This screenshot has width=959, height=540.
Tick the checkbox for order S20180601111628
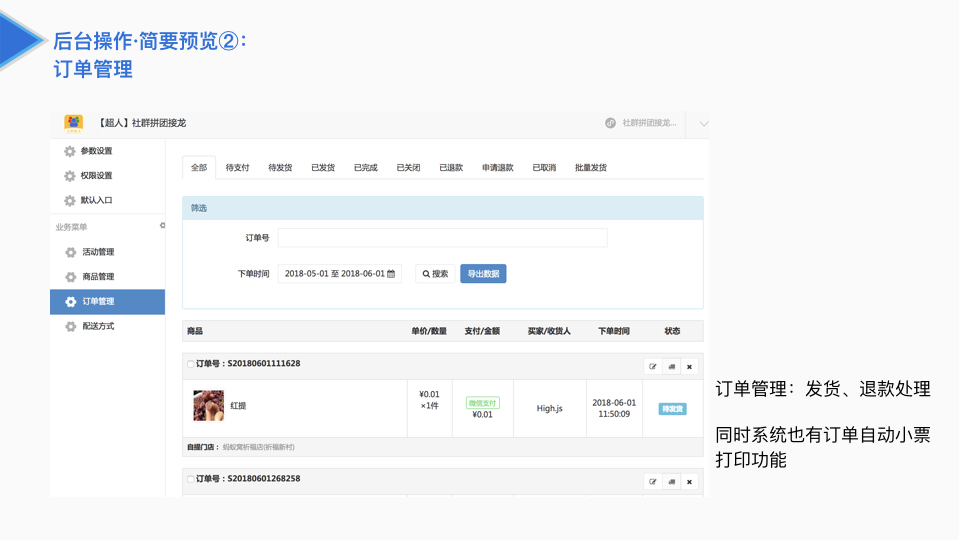[191, 364]
